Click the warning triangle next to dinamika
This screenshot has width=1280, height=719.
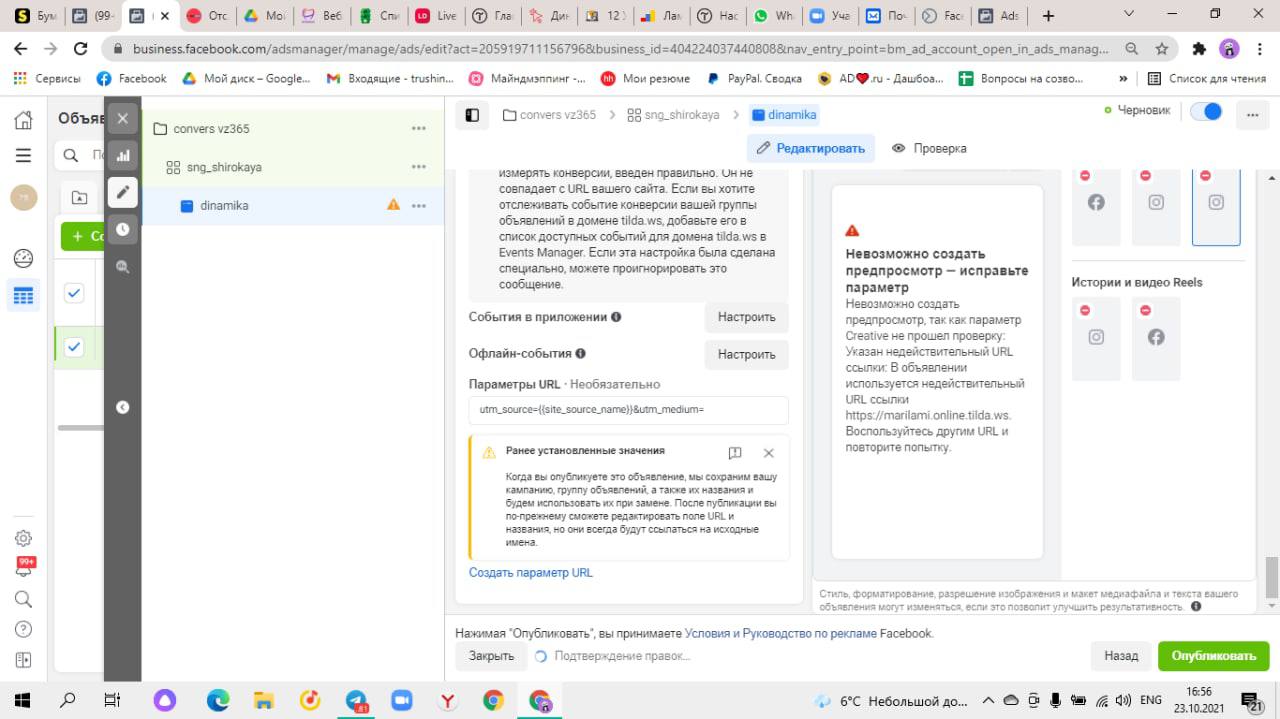(393, 205)
